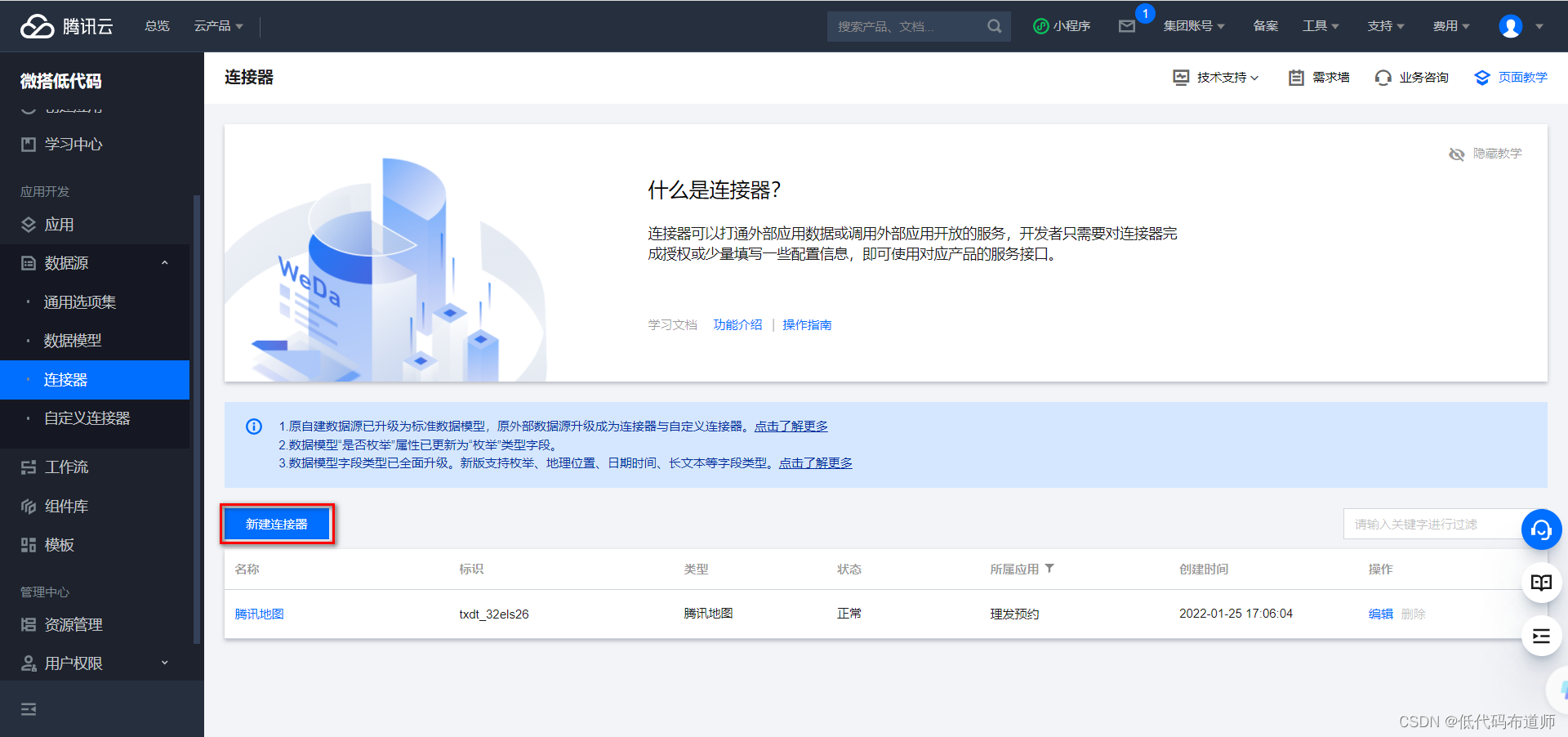Go to 总览 in top navigation

[157, 26]
